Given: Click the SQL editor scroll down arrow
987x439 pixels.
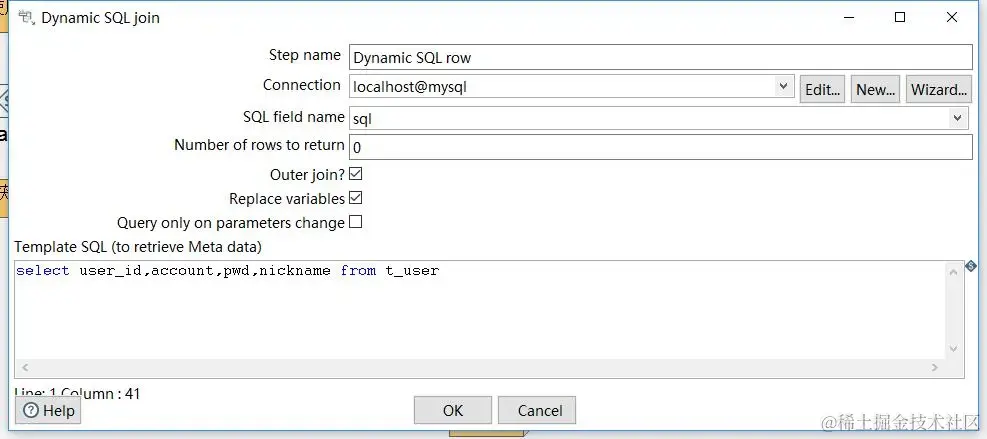Looking at the screenshot, I should [x=953, y=348].
